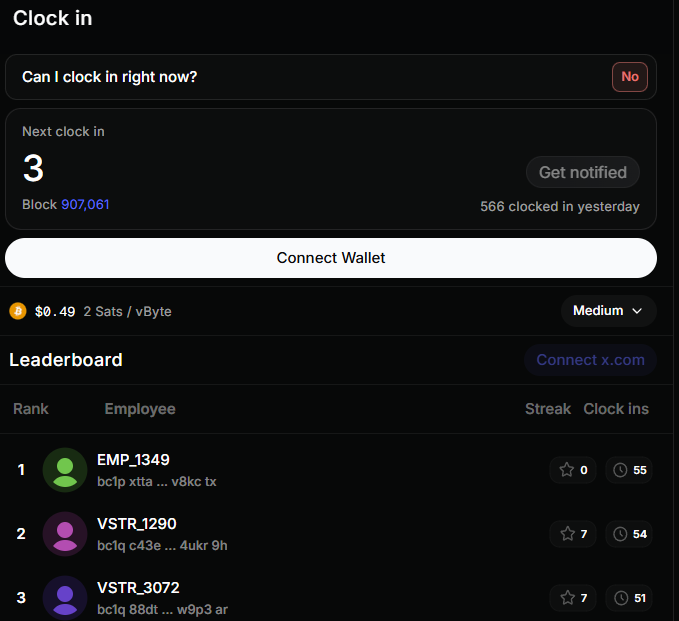Click the star streak icon for VSTR_1290
Screen dimensions: 679x621
click(567, 534)
